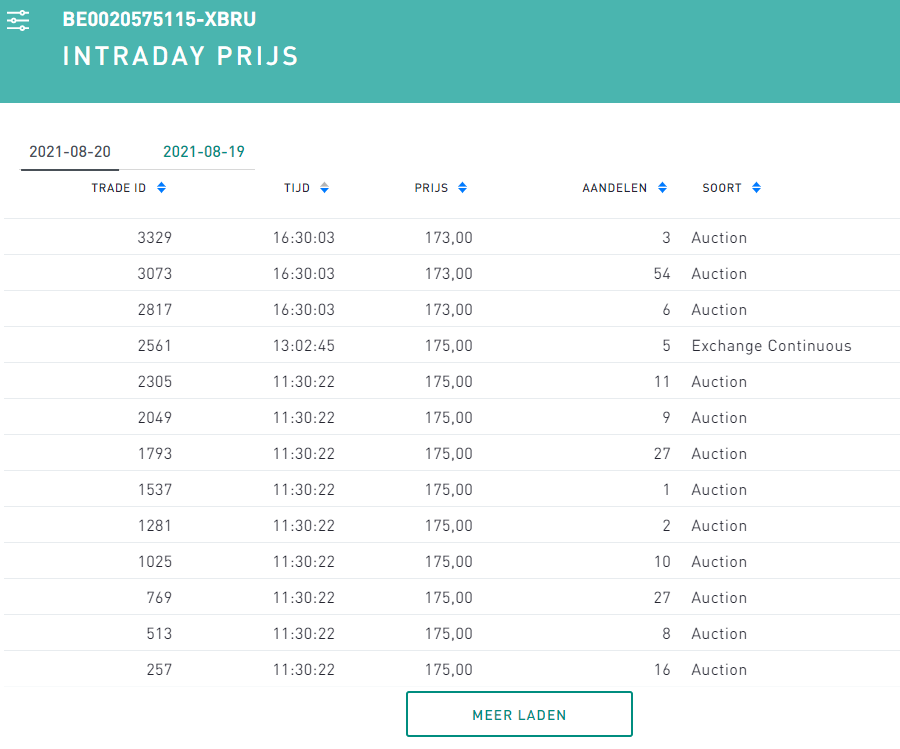This screenshot has width=900, height=749.
Task: Sort by Tijd arrows
Action: (324, 188)
